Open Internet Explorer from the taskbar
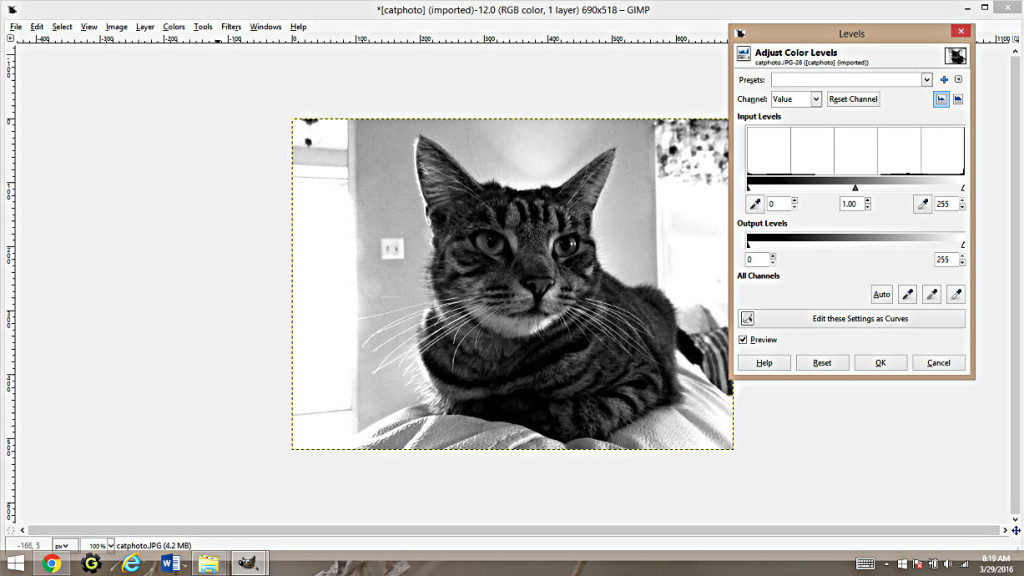 [131, 563]
